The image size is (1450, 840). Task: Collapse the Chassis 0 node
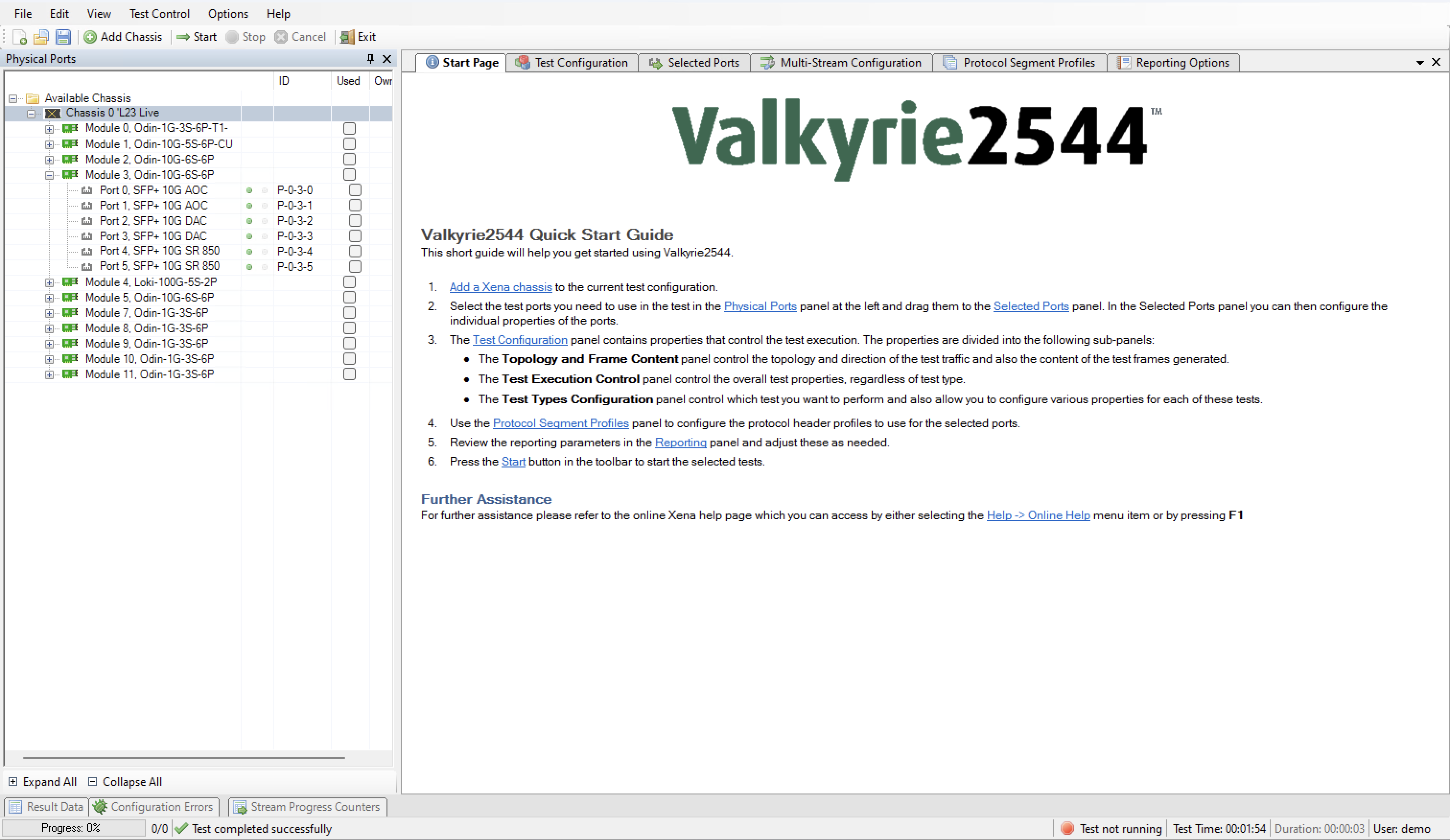point(31,113)
